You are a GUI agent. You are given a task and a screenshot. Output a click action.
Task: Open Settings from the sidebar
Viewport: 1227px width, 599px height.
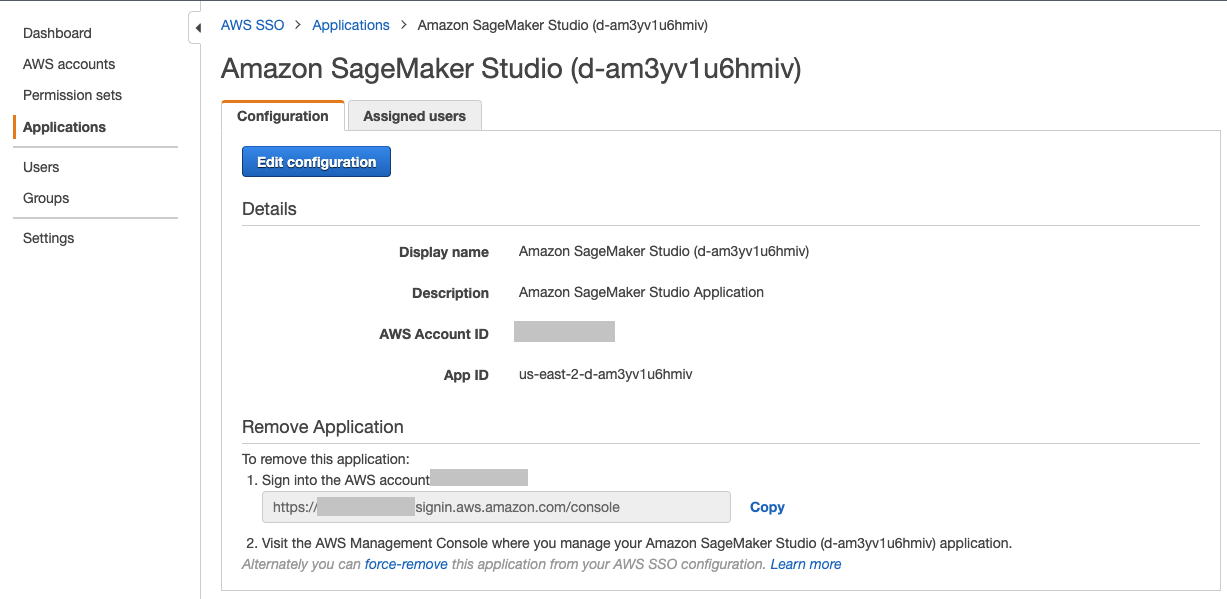click(x=49, y=238)
